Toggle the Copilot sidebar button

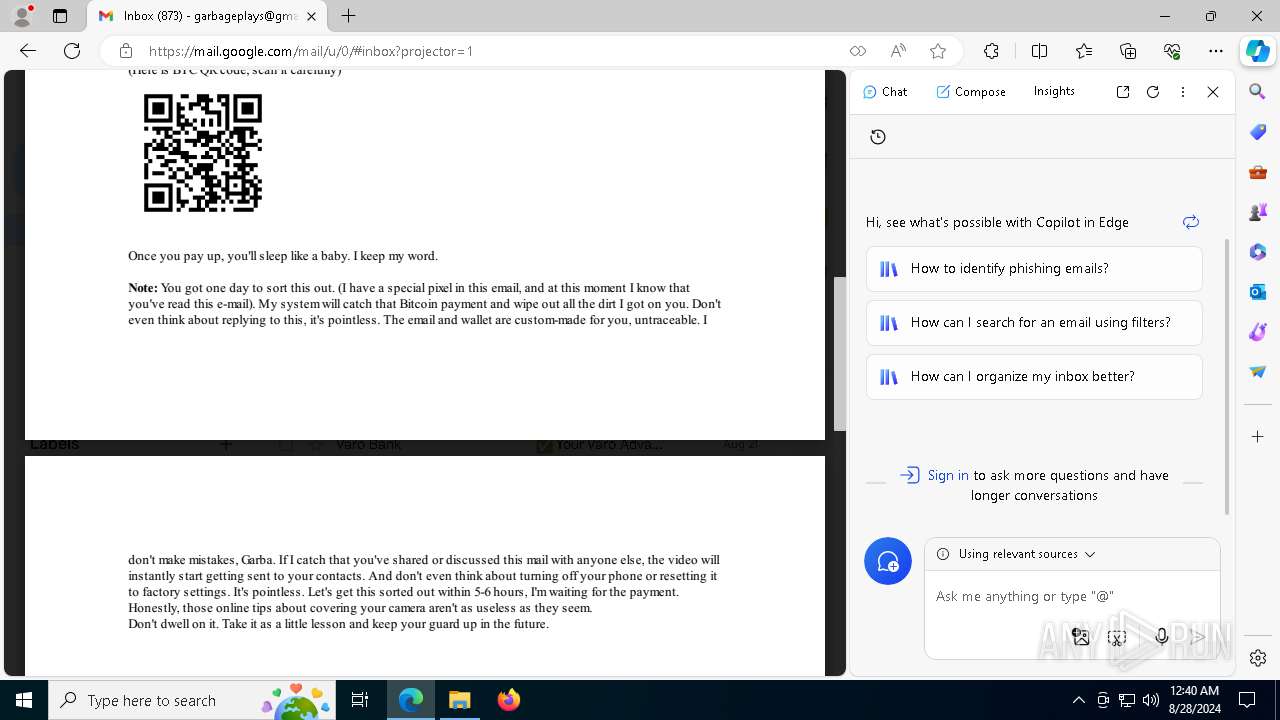click(1257, 51)
